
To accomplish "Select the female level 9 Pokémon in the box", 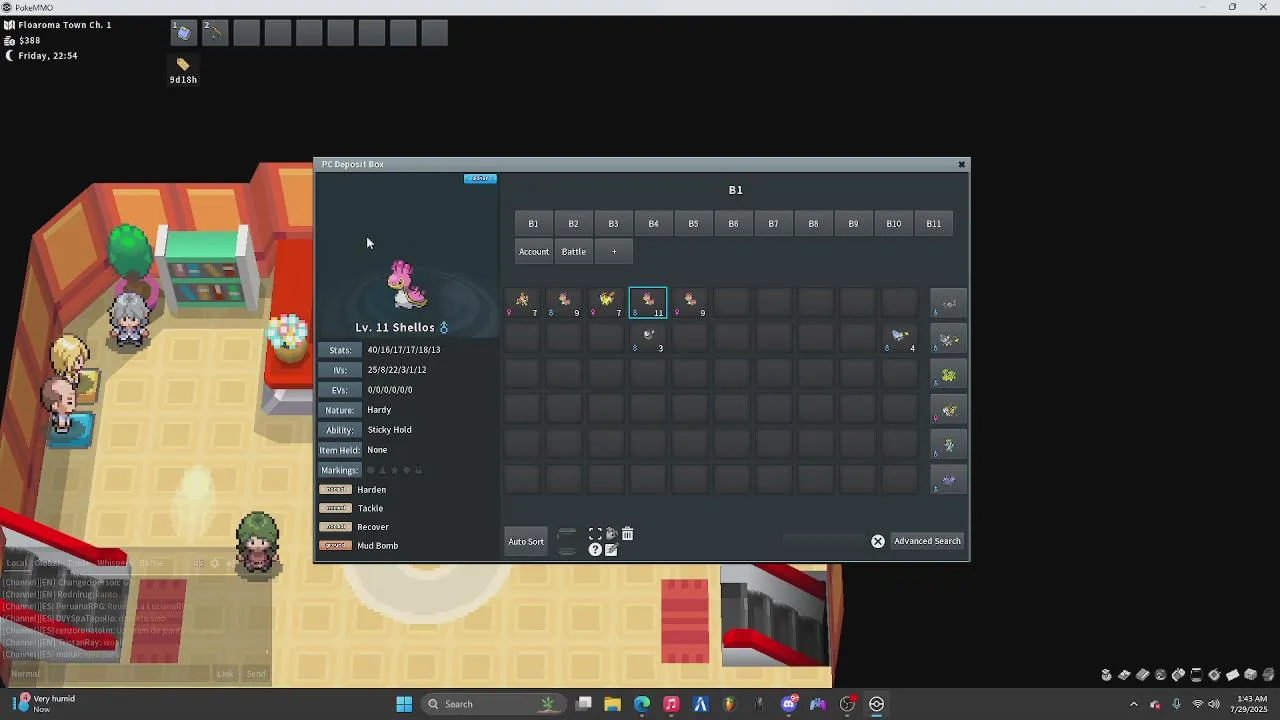I will pos(690,303).
